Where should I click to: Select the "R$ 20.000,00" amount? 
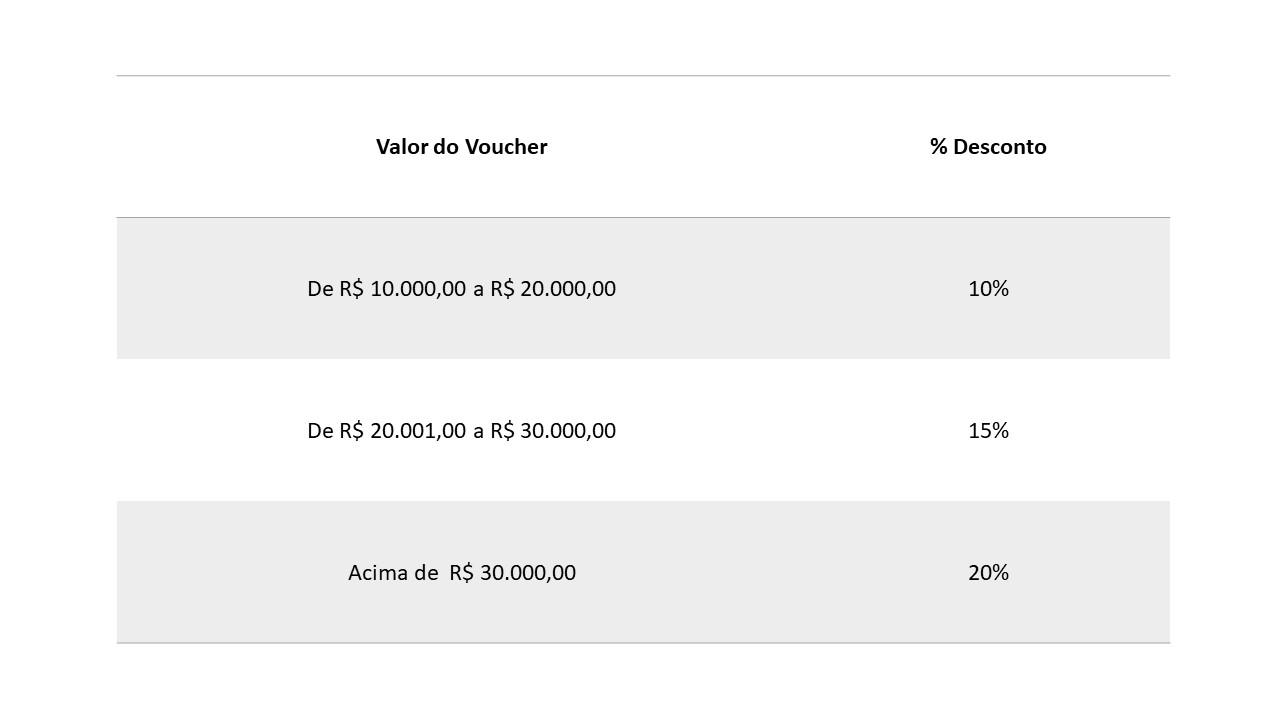(553, 289)
